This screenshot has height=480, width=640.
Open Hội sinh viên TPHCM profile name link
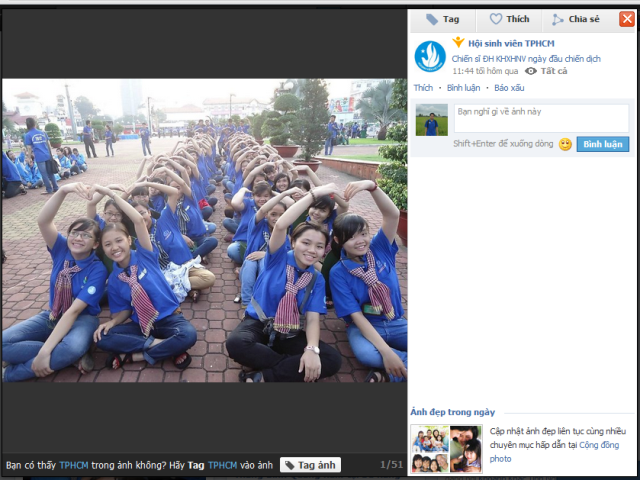point(511,43)
